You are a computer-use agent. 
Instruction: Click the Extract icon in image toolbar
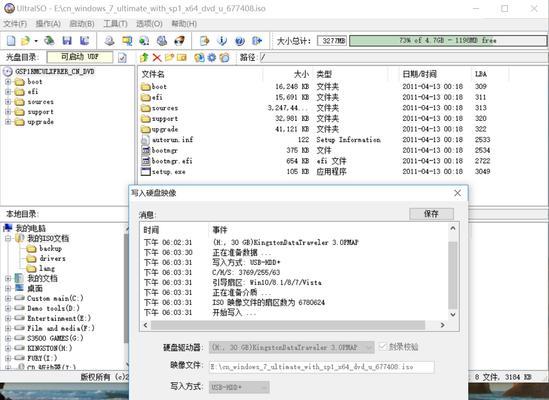(199, 57)
